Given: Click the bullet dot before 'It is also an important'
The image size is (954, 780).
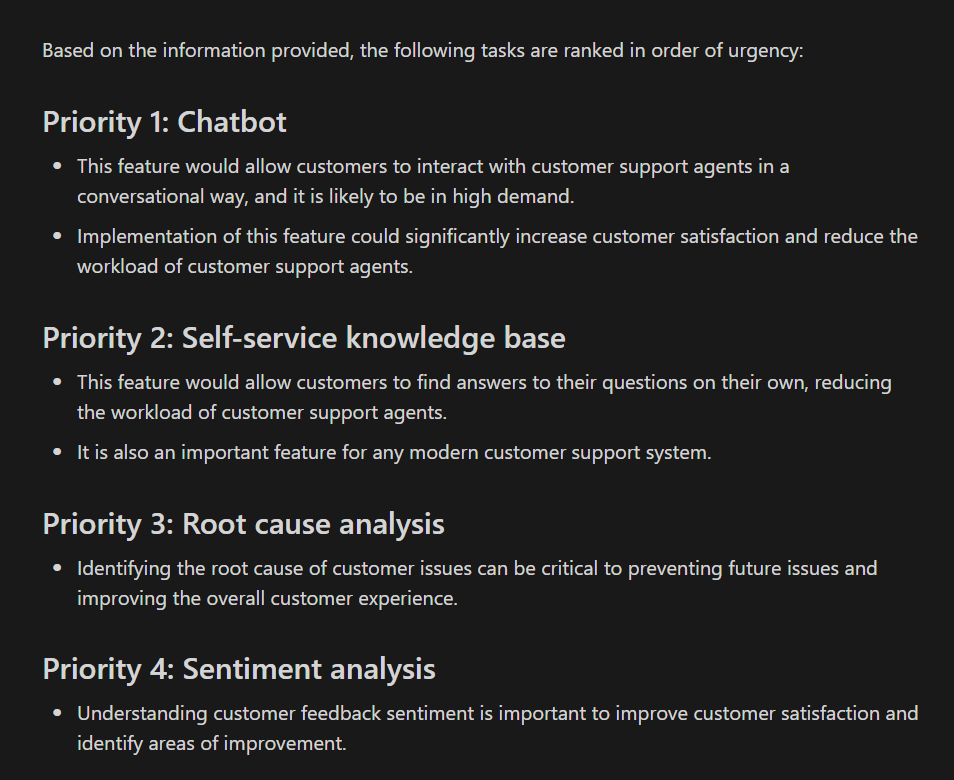Looking at the screenshot, I should point(58,452).
